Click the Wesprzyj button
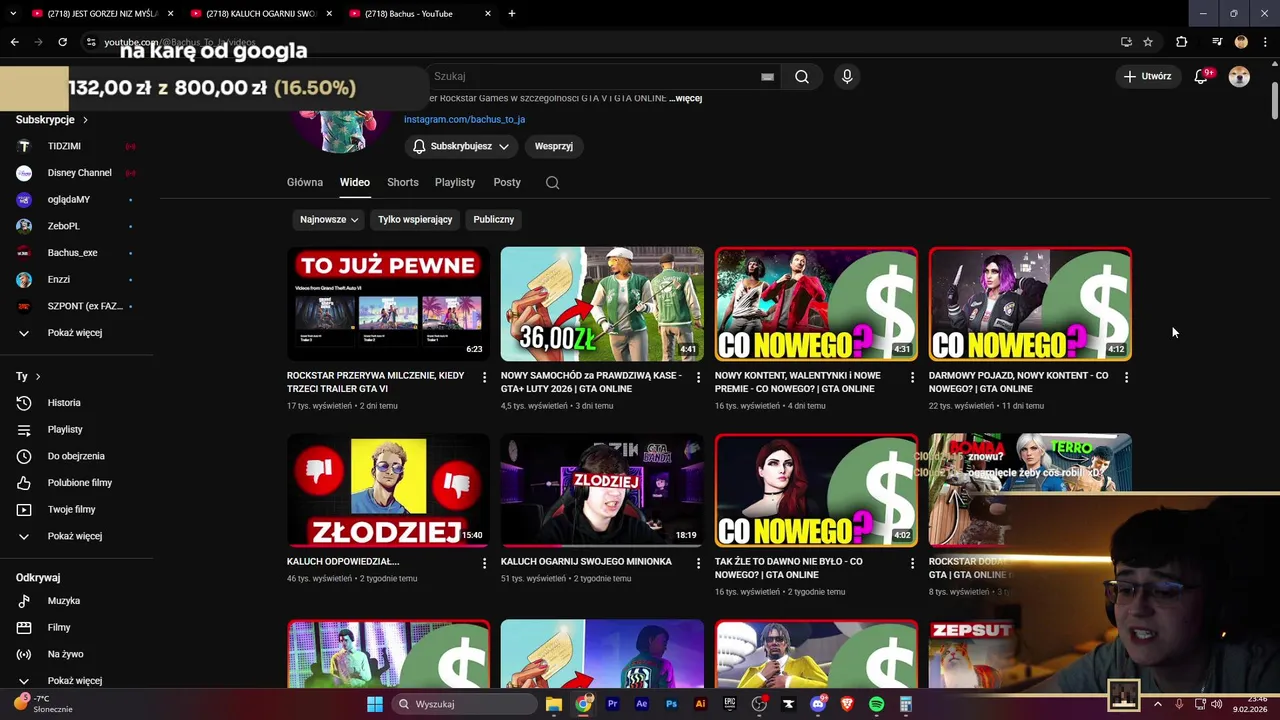Image resolution: width=1280 pixels, height=720 pixels. 554,146
